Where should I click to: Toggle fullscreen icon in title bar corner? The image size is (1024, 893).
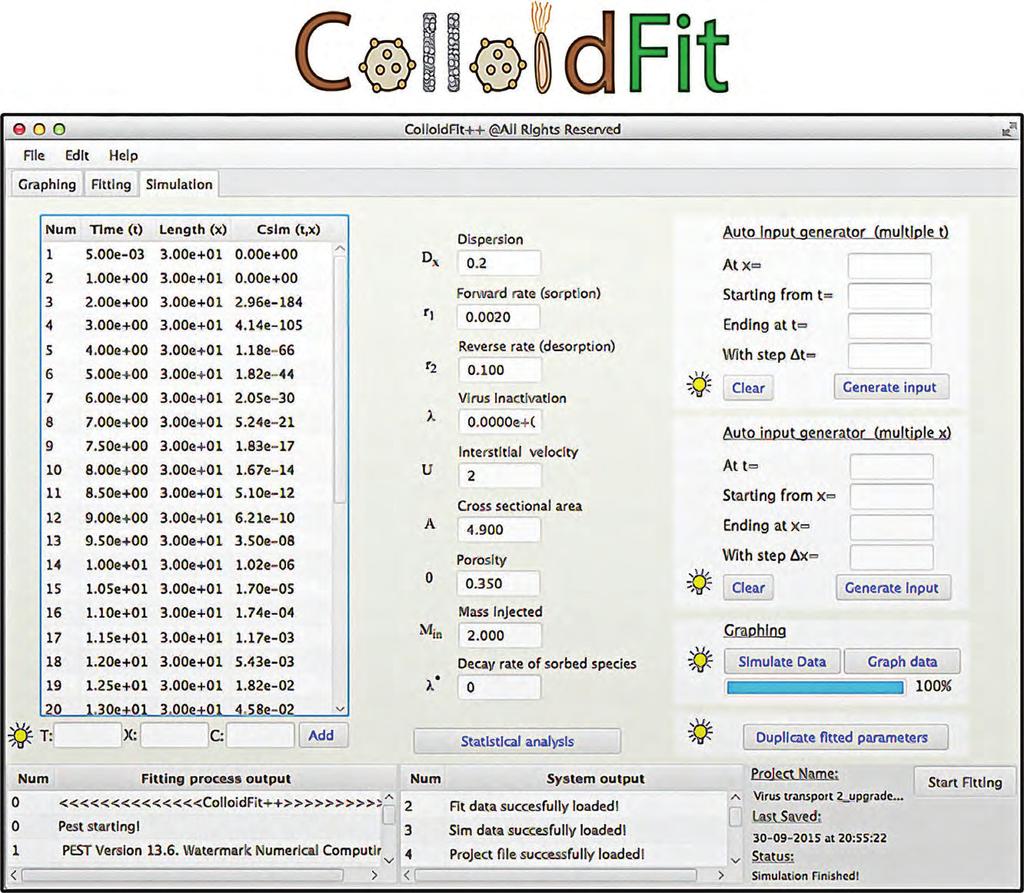click(1009, 128)
